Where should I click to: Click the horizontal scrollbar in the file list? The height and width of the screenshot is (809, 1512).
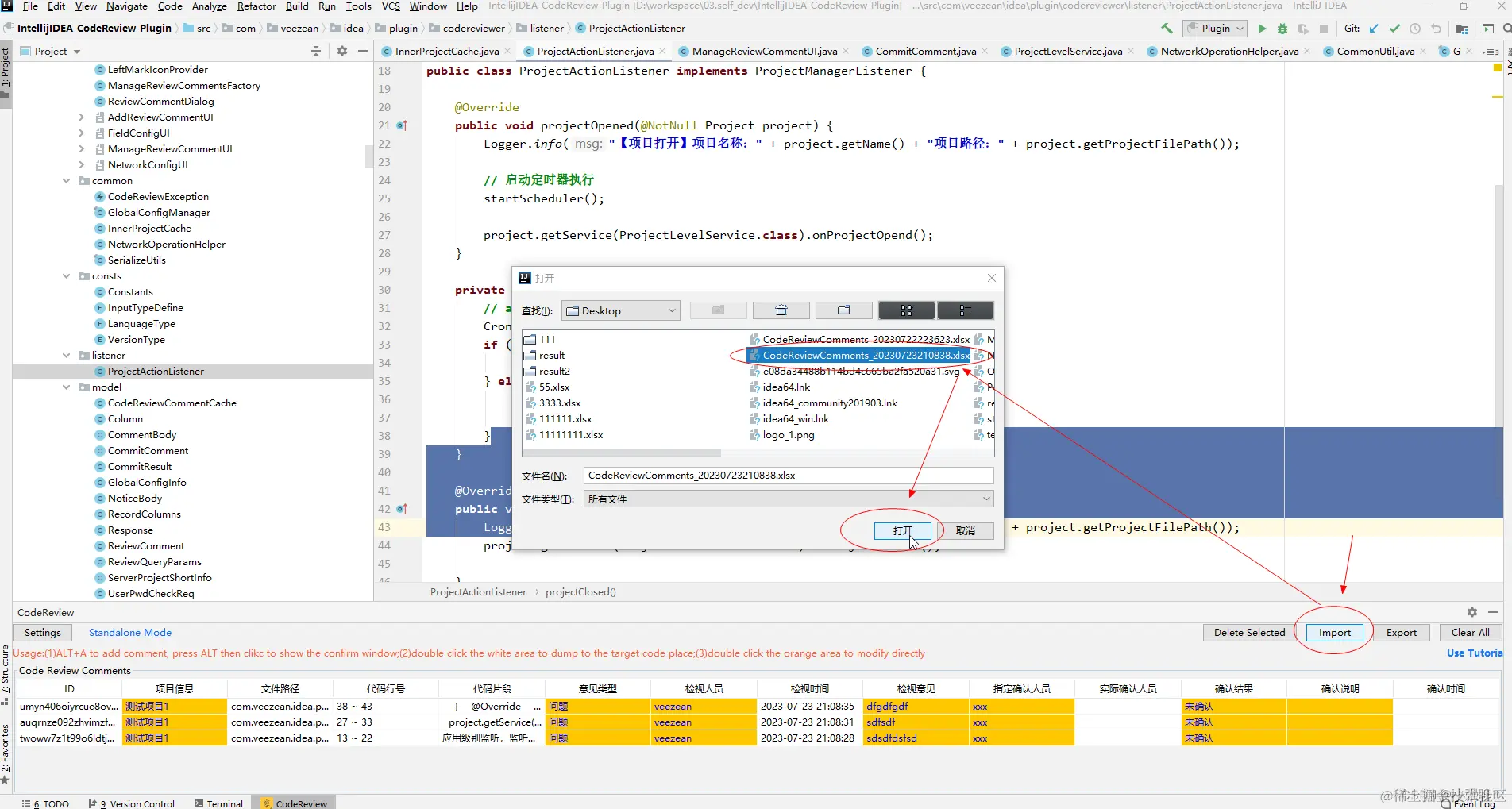coord(622,453)
